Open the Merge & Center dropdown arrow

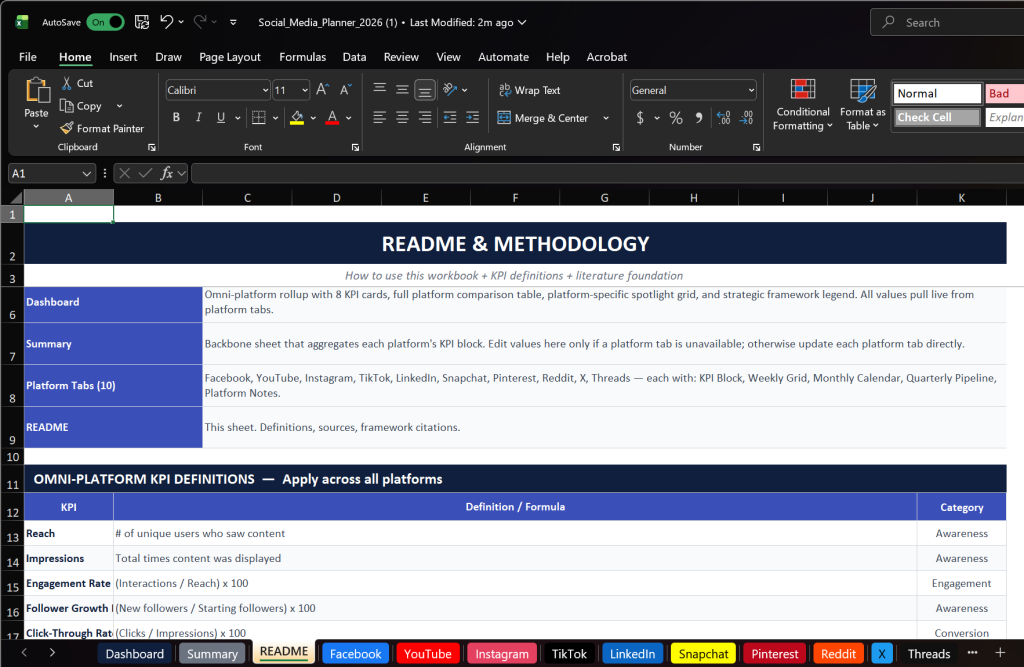(606, 118)
